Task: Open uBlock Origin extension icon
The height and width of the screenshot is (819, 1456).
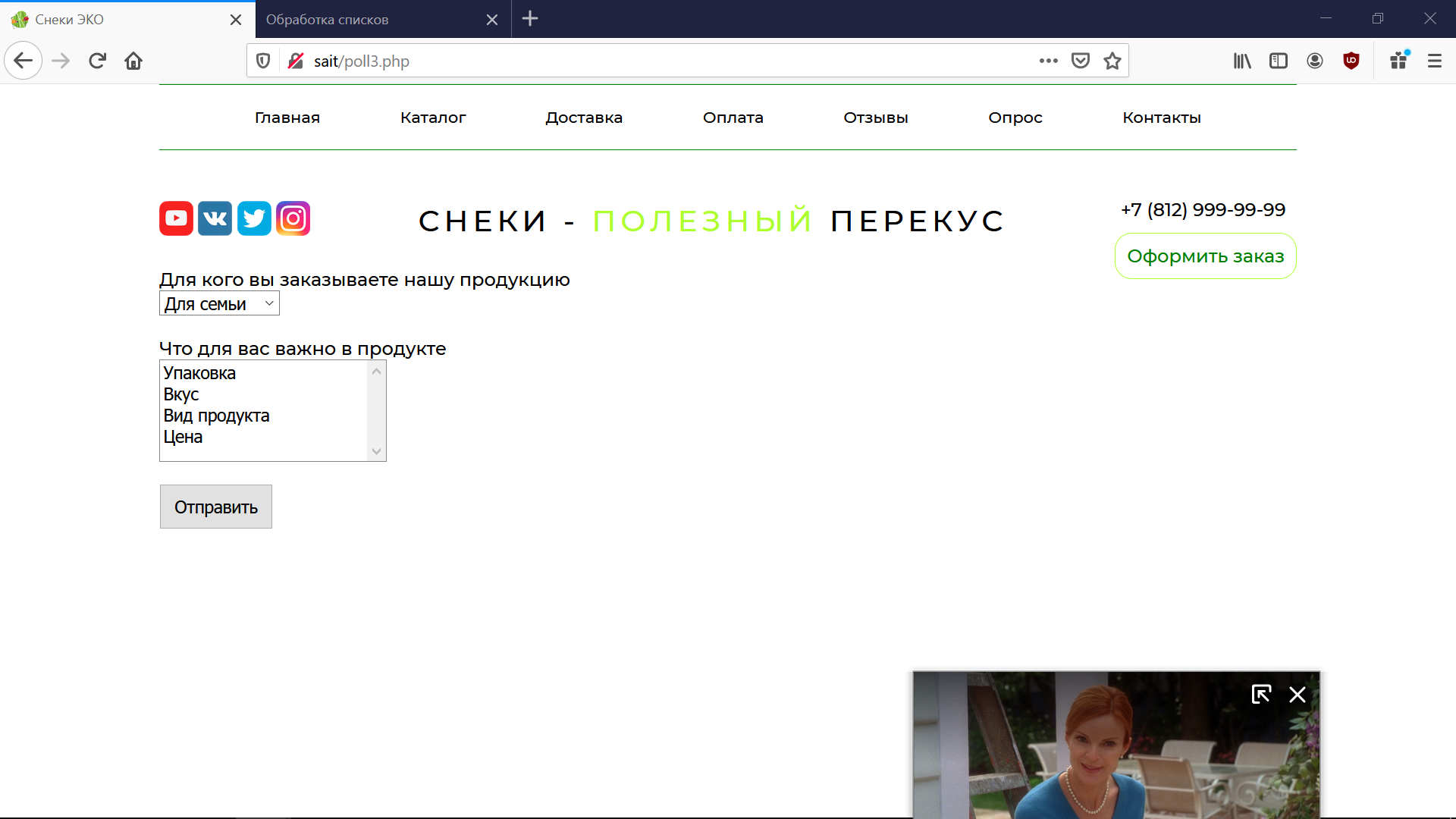Action: pos(1351,61)
